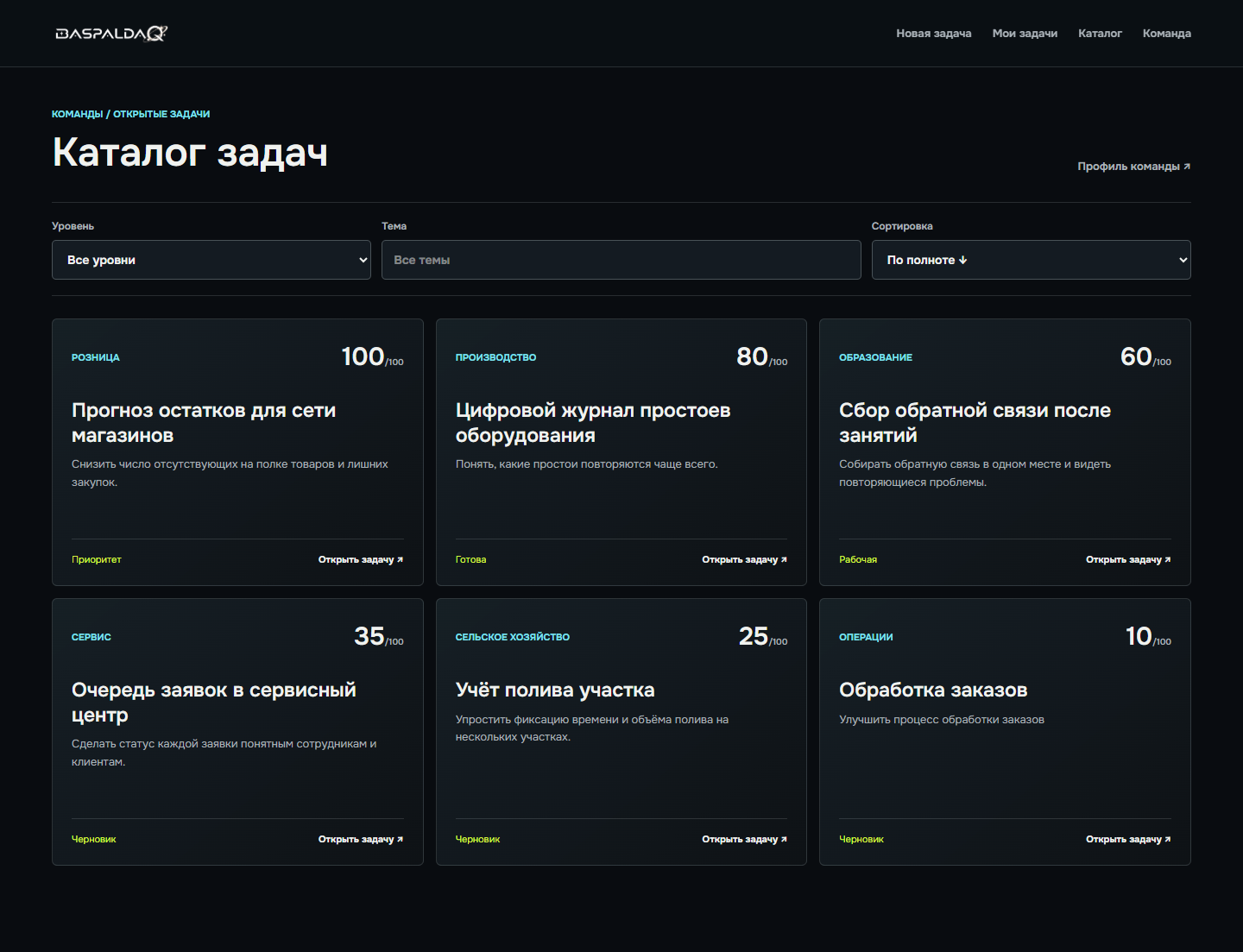
Task: Click the Каталог задач page heading
Action: point(190,153)
